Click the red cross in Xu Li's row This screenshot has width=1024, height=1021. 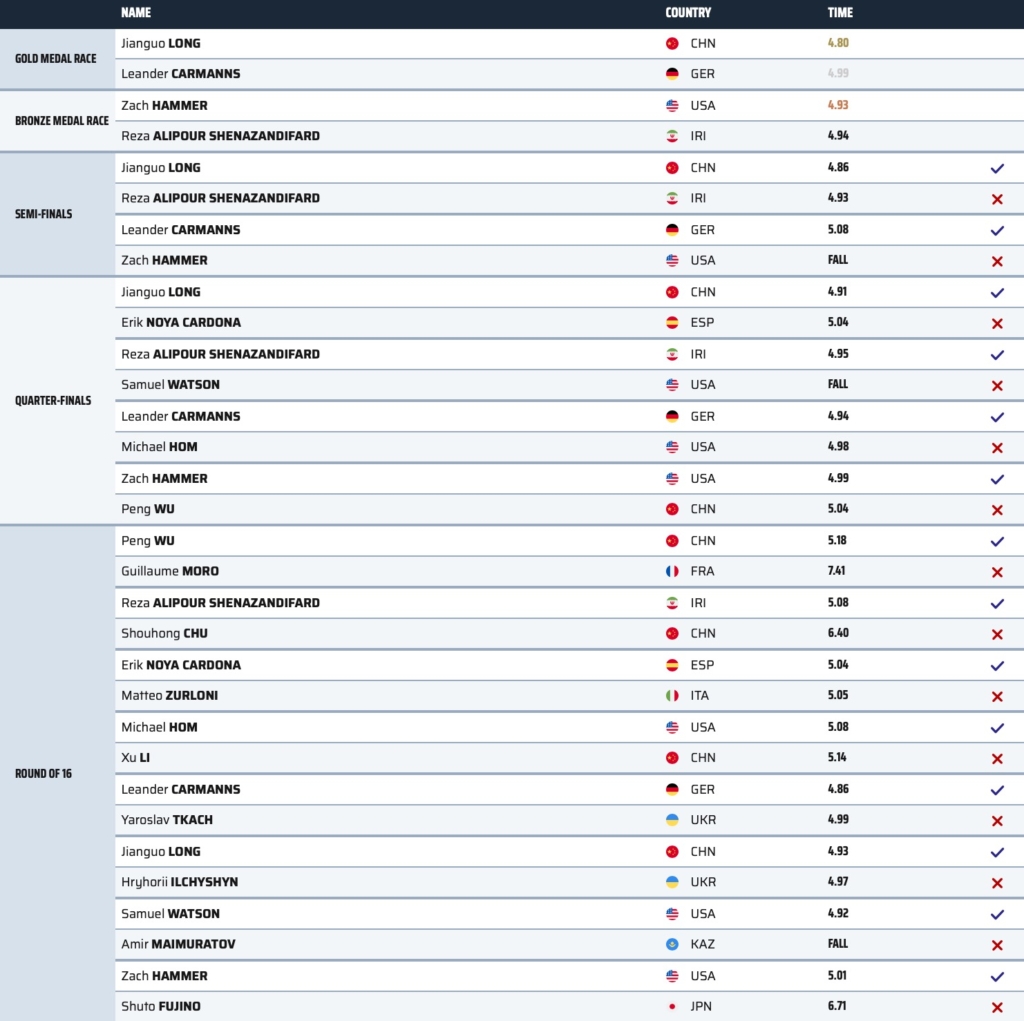point(996,759)
